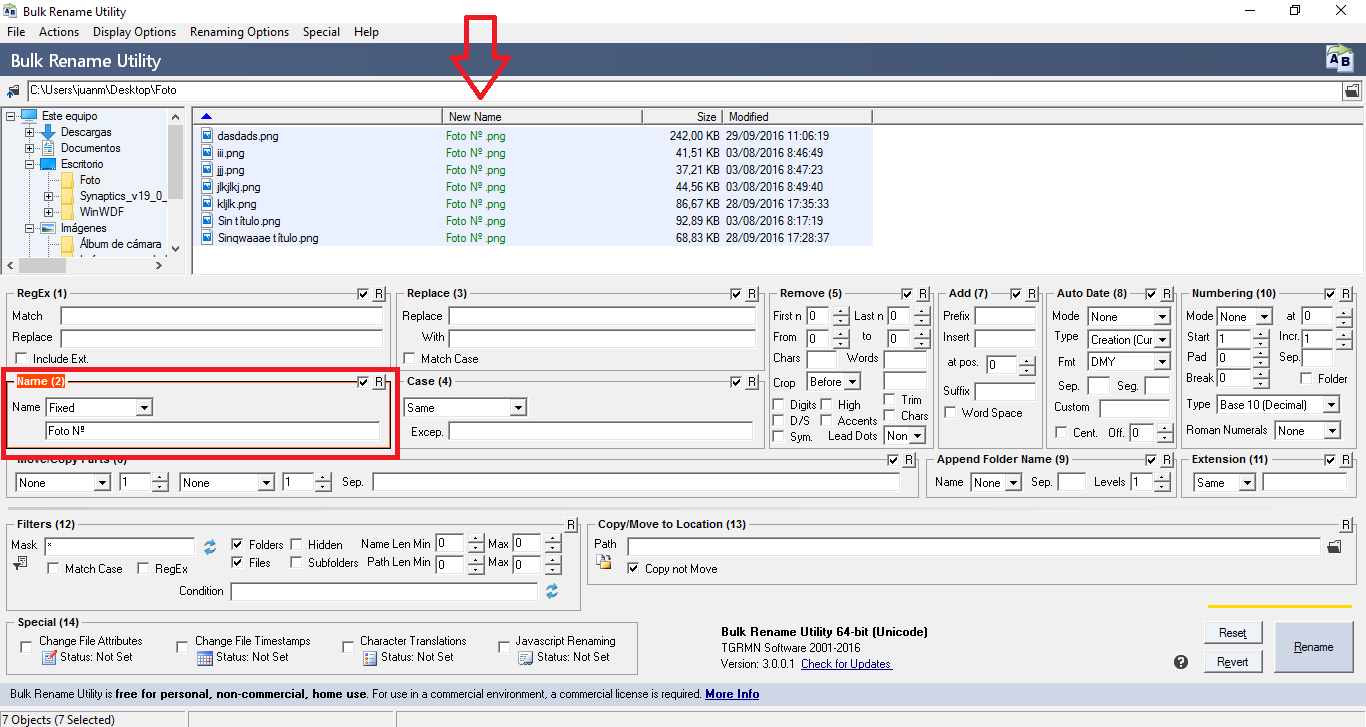
Task: Open the File menu
Action: [16, 32]
